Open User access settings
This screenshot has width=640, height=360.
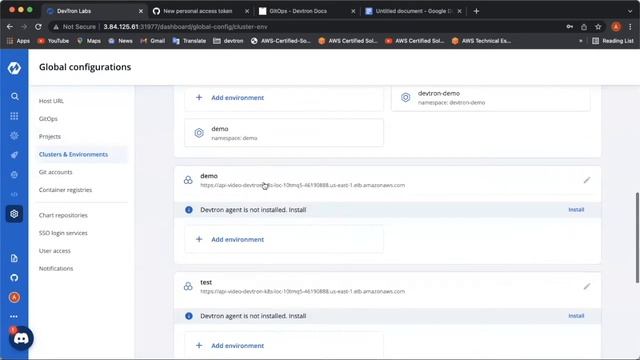(x=55, y=251)
